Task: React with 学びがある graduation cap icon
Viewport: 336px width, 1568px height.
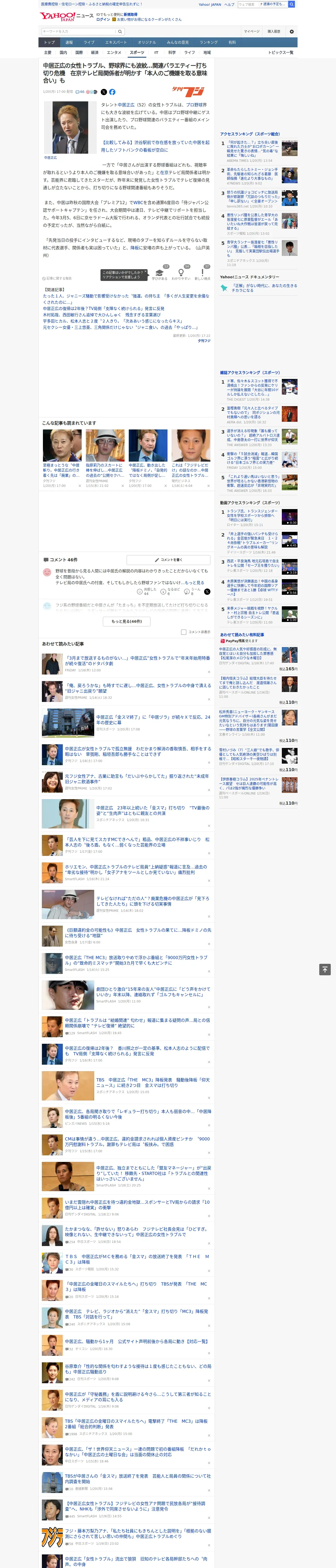Action: tap(160, 273)
